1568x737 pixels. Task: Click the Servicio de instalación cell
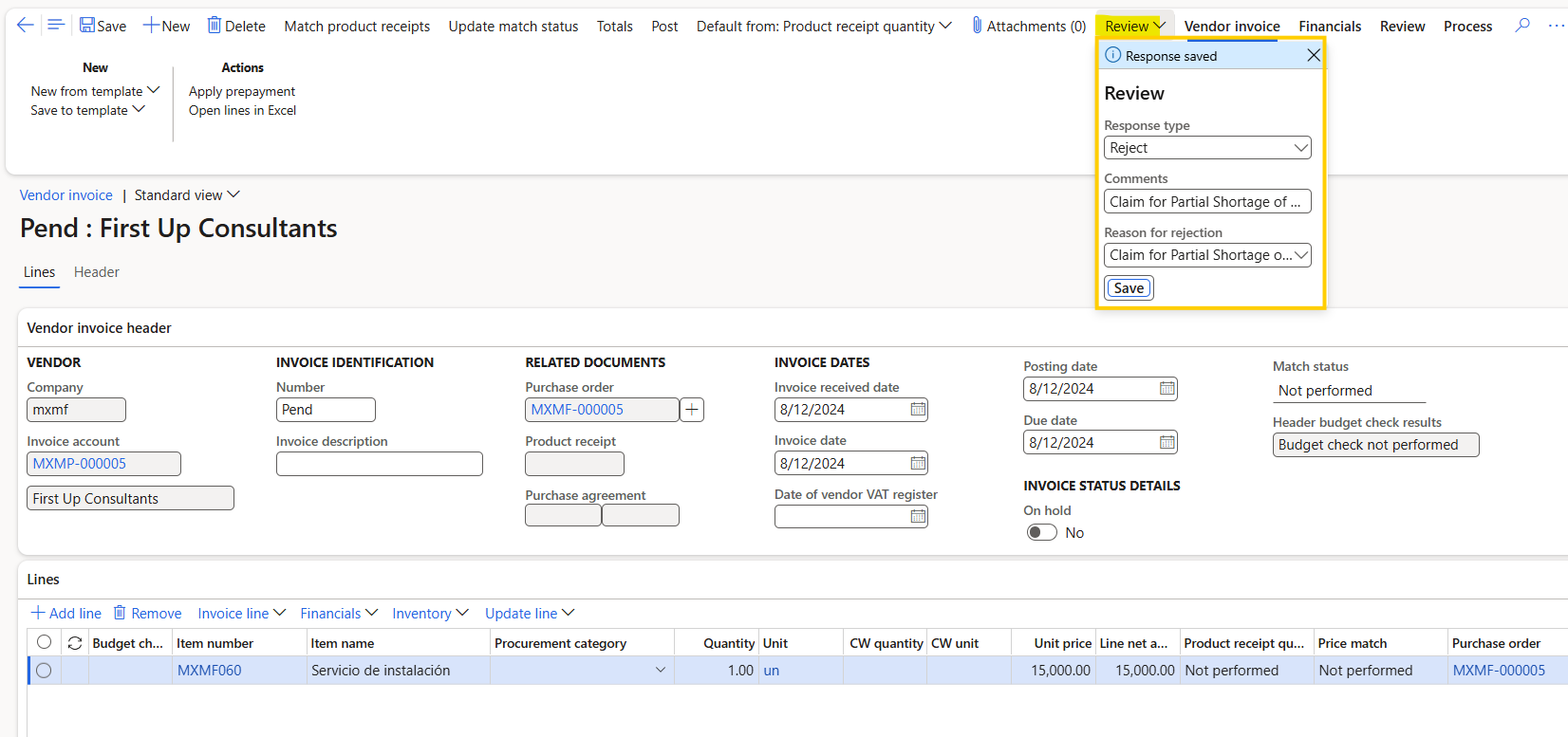click(x=399, y=671)
